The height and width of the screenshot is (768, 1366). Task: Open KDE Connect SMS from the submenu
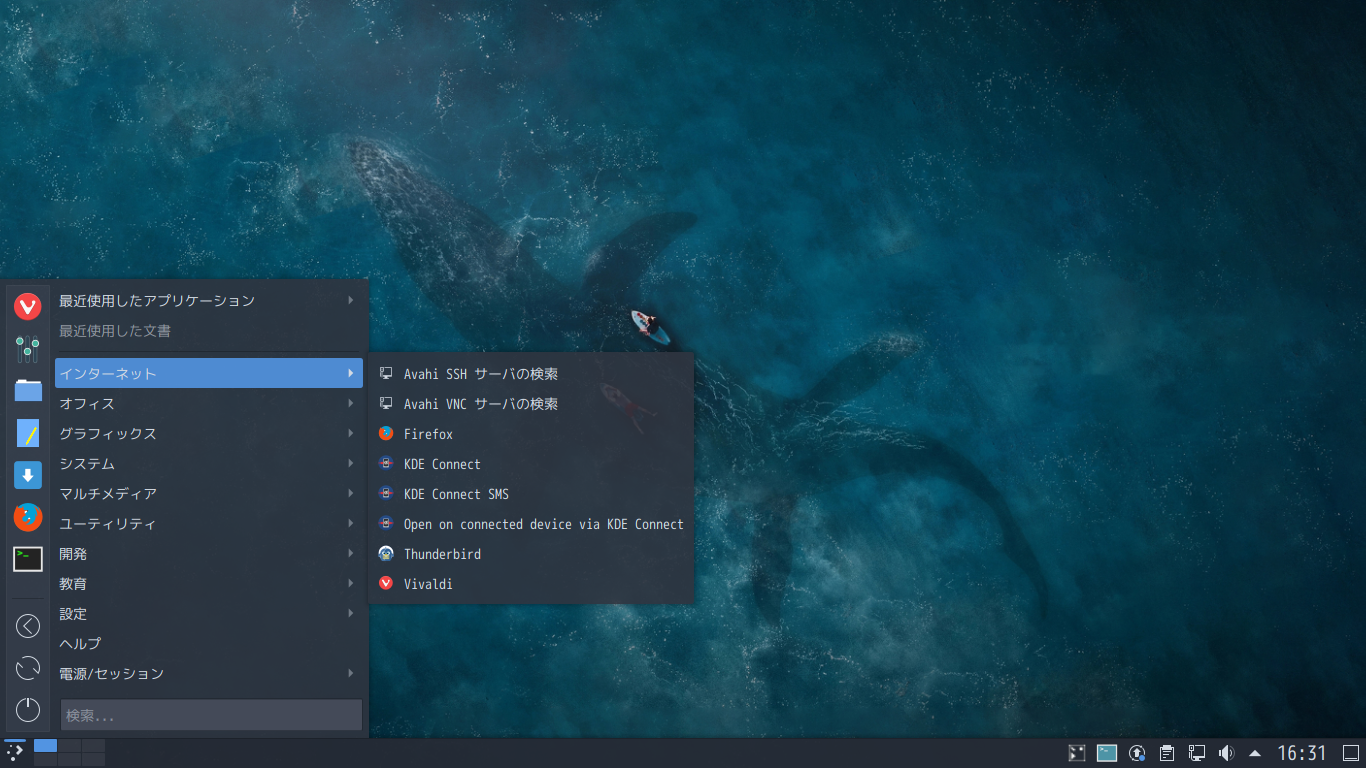click(531, 494)
